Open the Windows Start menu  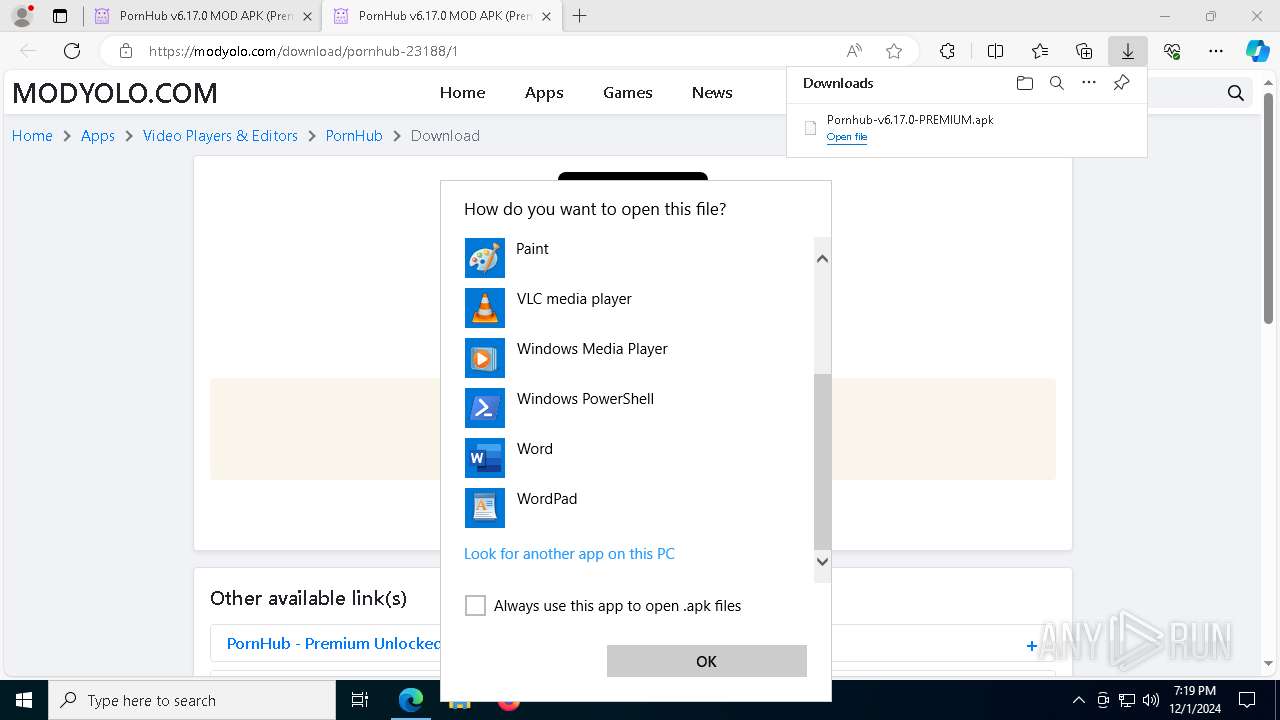[x=24, y=700]
